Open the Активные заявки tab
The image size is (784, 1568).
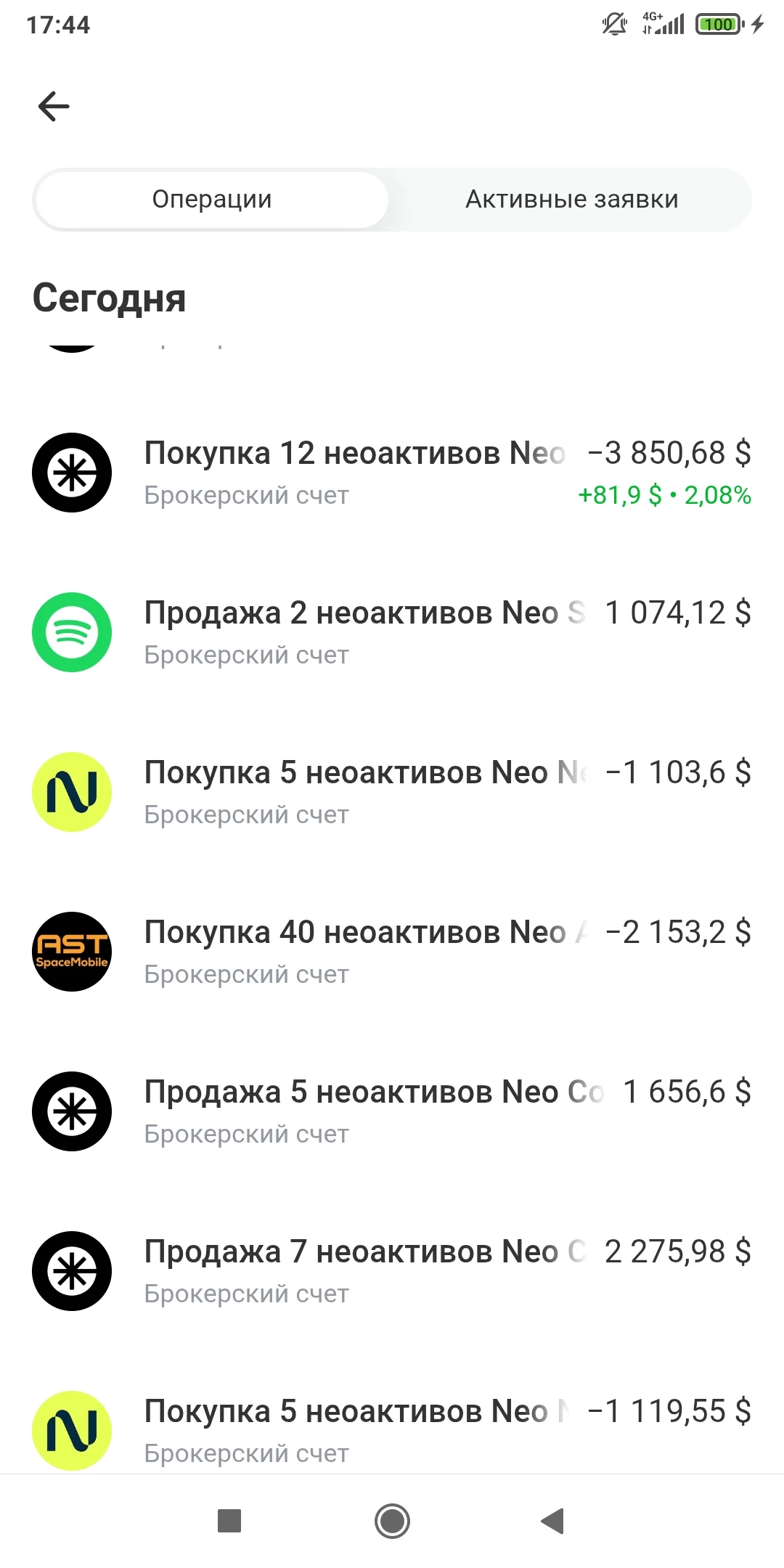tap(571, 200)
